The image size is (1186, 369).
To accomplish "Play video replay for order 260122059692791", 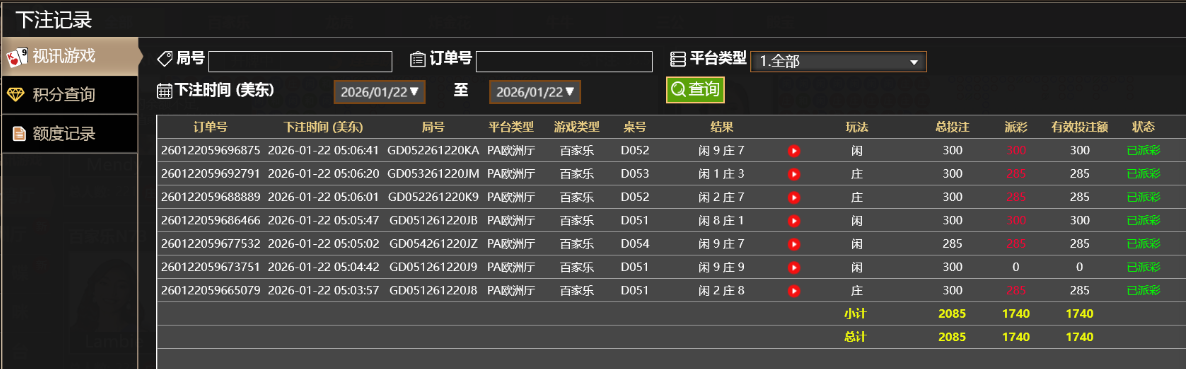I will tap(793, 174).
